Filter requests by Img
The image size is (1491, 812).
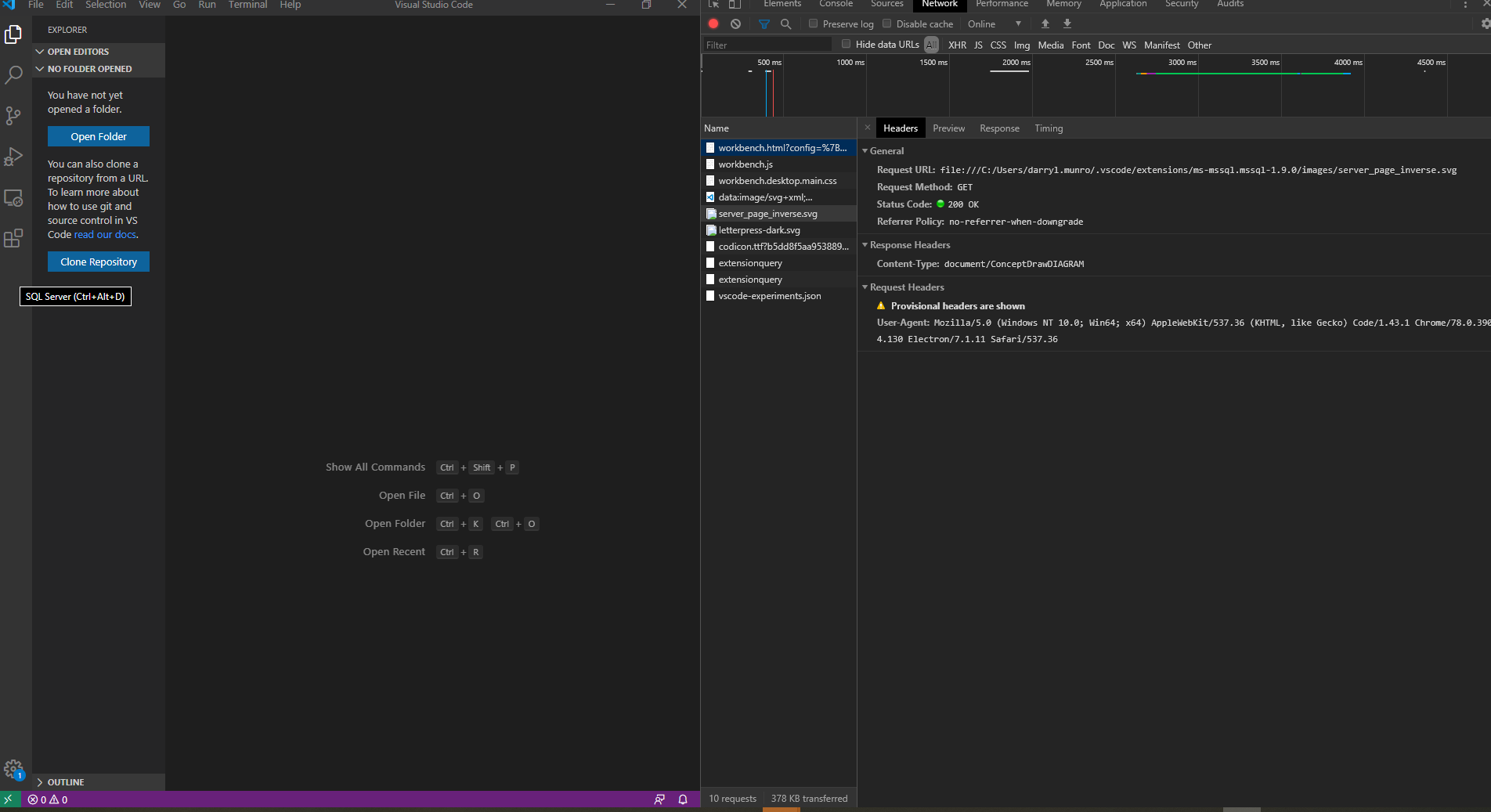point(1022,45)
